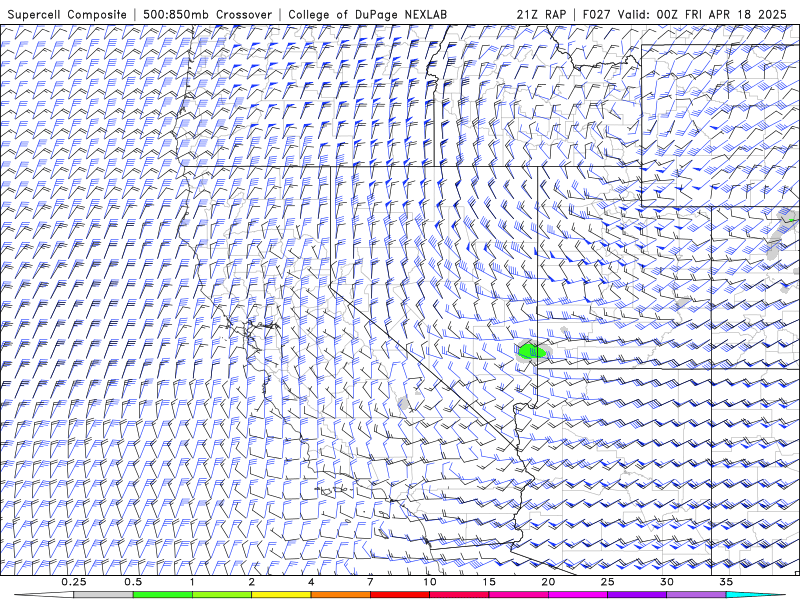Select the hot pink 15–20 legend swatch
This screenshot has height=600, width=800.
pyautogui.click(x=518, y=595)
